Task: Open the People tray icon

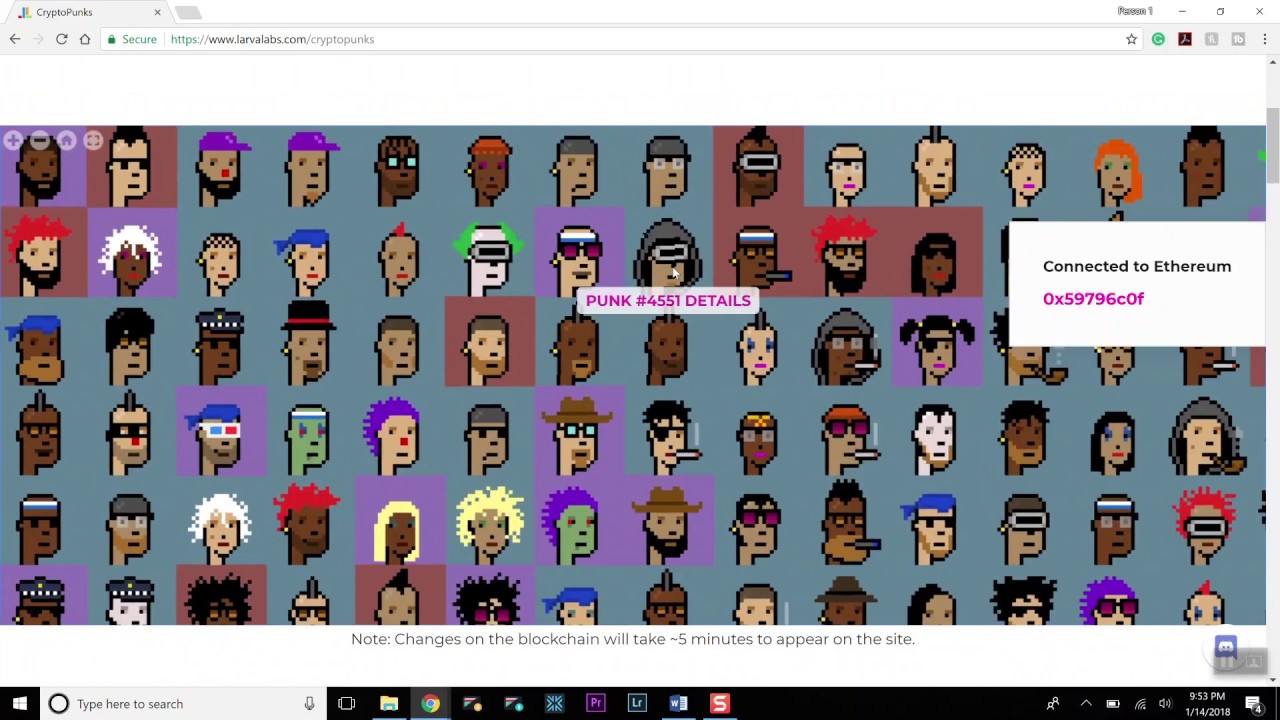Action: 1052,704
